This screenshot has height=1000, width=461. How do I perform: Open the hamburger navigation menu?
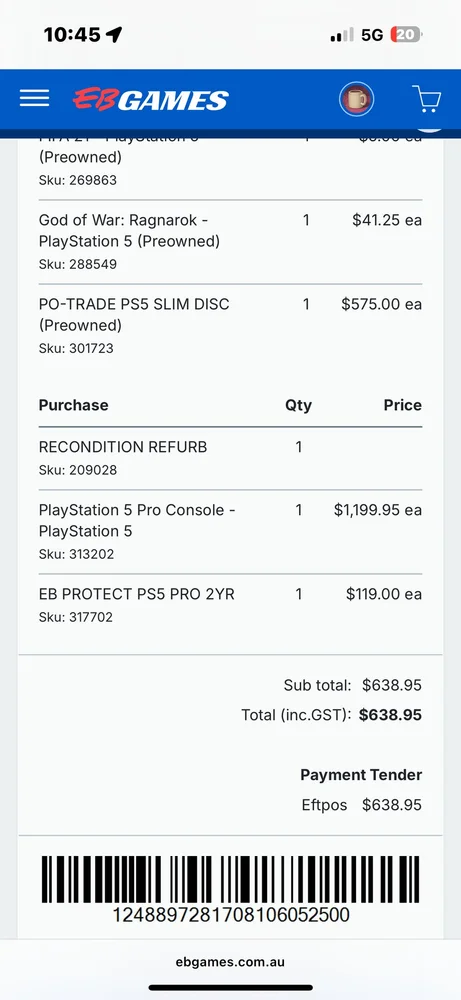click(x=34, y=98)
